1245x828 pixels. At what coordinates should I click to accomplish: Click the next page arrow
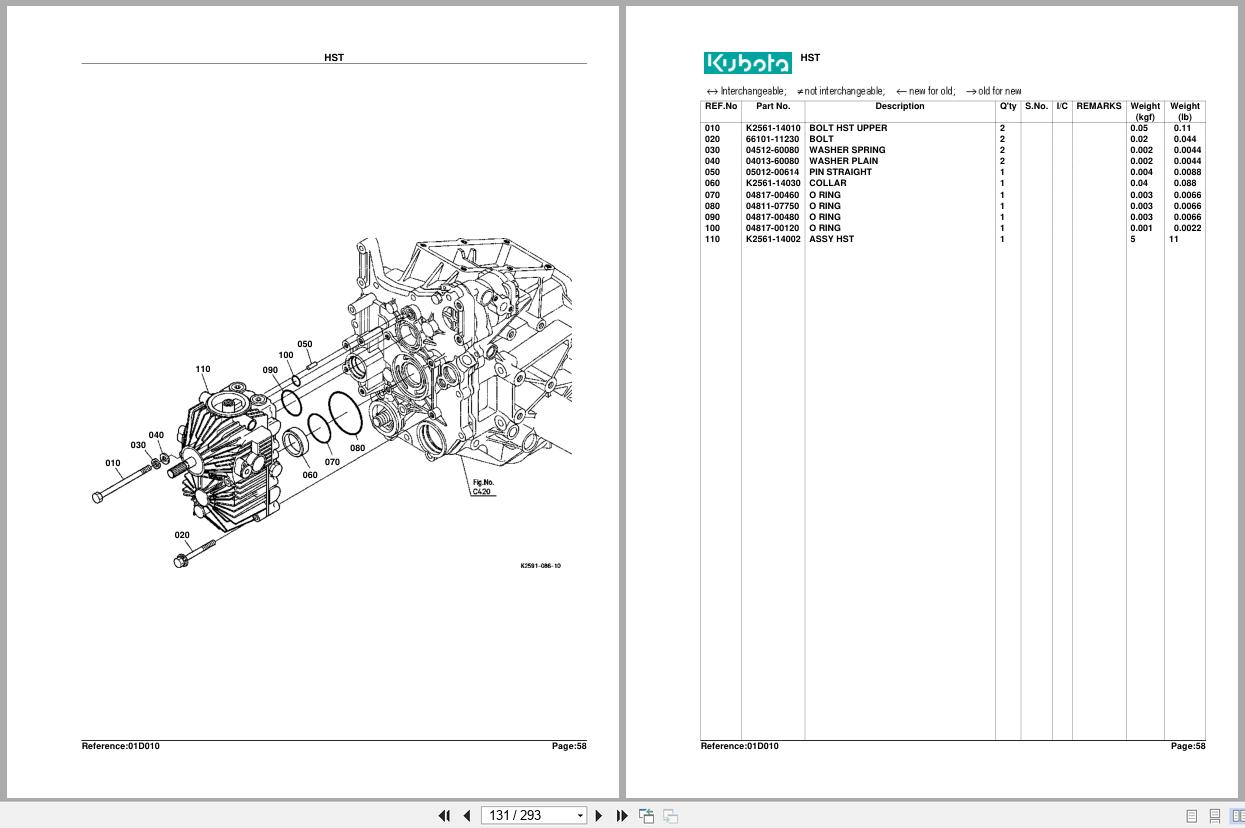[598, 815]
